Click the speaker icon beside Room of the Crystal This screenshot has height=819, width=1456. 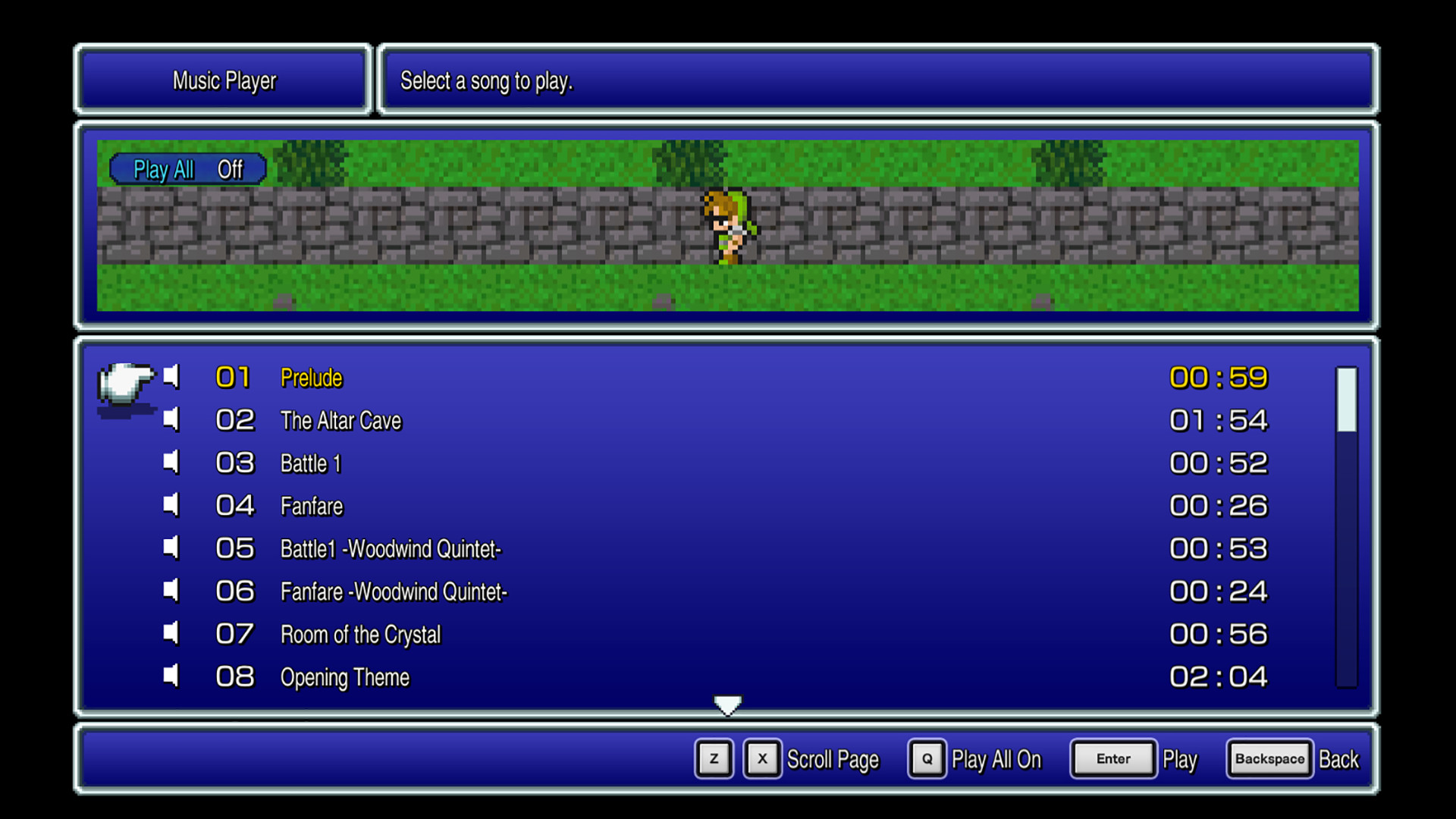(171, 633)
